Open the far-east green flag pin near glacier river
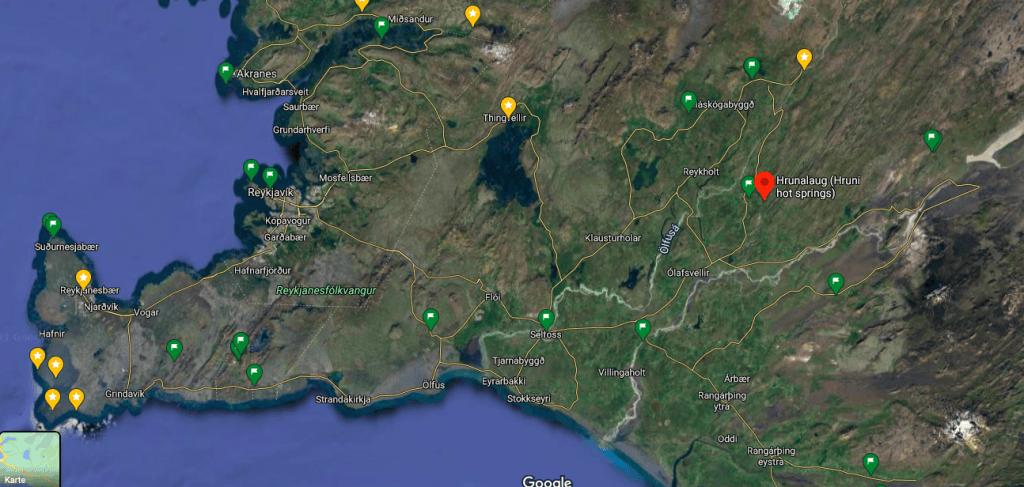Viewport: 1024px width, 487px height. (932, 140)
